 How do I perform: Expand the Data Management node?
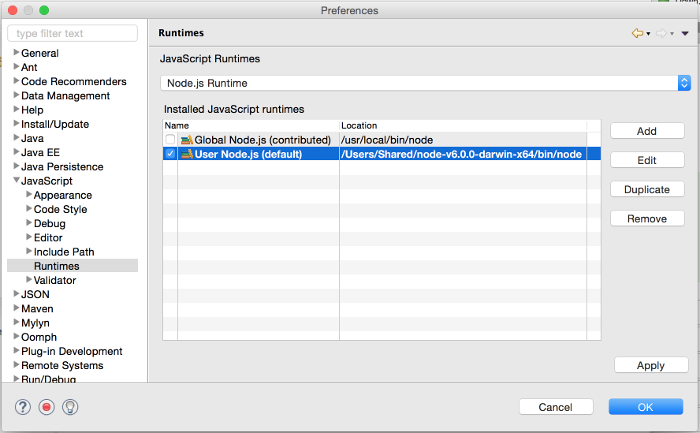point(16,96)
